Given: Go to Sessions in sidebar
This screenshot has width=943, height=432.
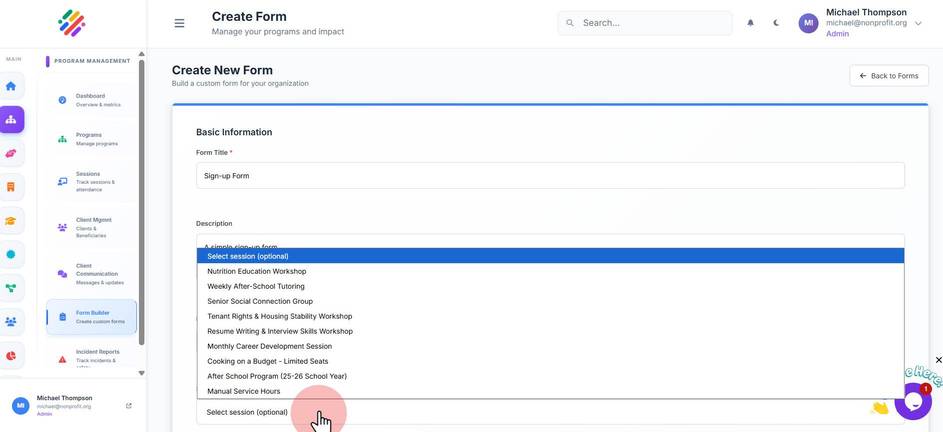Looking at the screenshot, I should click(91, 181).
